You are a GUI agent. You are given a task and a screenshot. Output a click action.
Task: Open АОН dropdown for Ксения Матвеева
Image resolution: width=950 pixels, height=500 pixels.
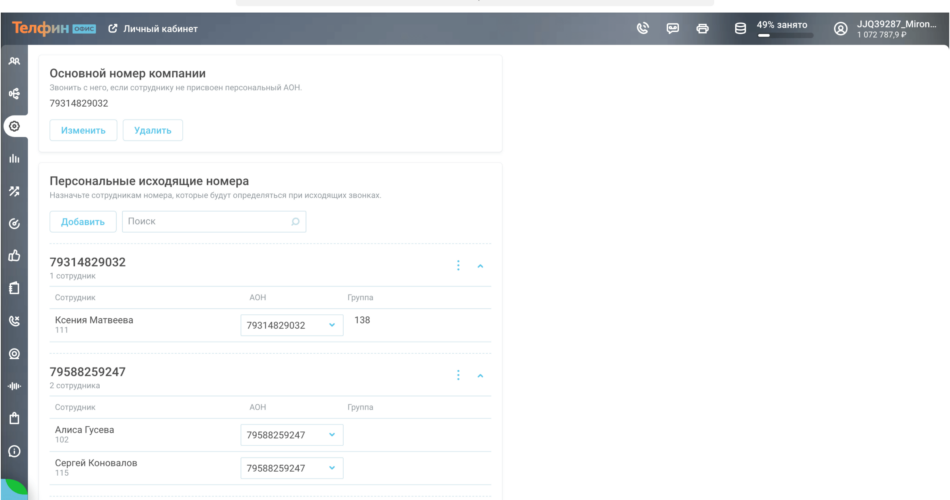tap(292, 325)
